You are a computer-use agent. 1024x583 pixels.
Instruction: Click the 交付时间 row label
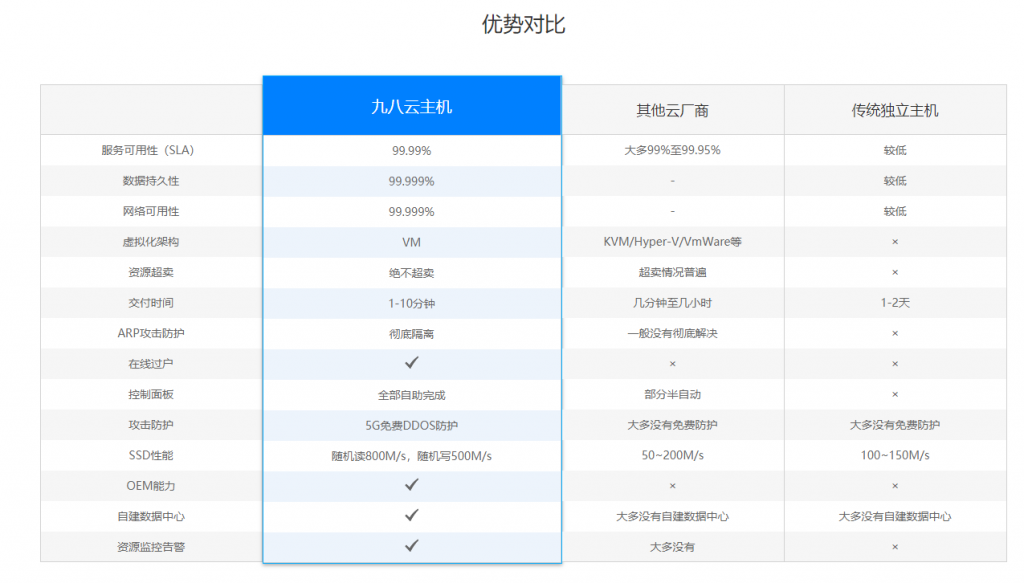[x=151, y=303]
